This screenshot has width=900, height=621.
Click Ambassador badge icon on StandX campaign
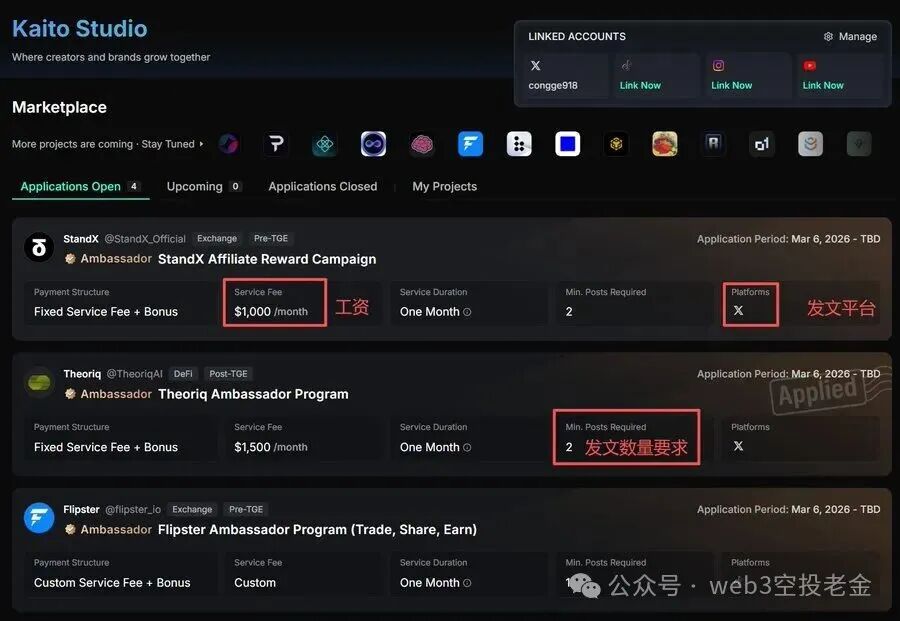(x=70, y=259)
